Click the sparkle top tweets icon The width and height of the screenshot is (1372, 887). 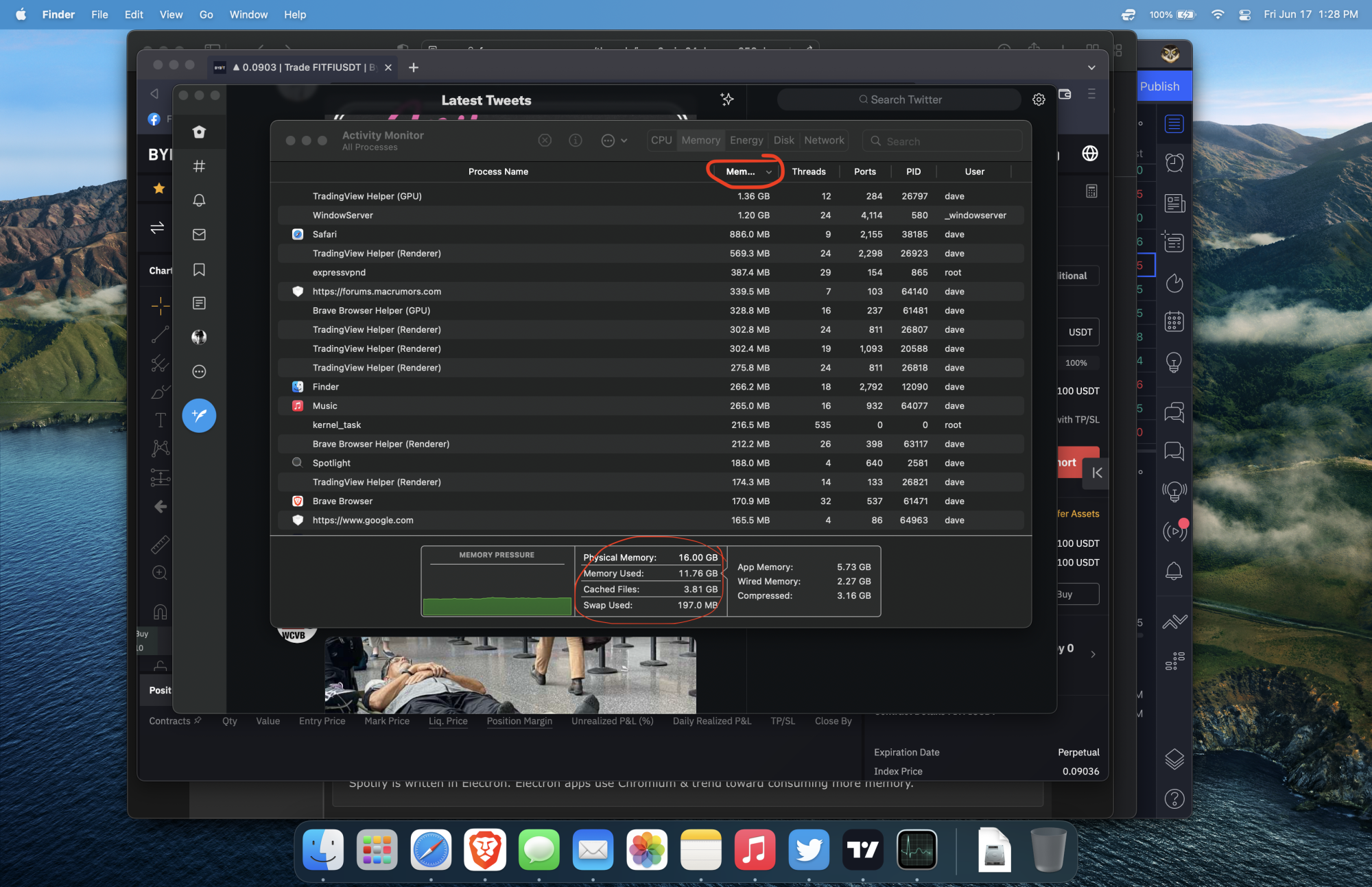point(727,99)
